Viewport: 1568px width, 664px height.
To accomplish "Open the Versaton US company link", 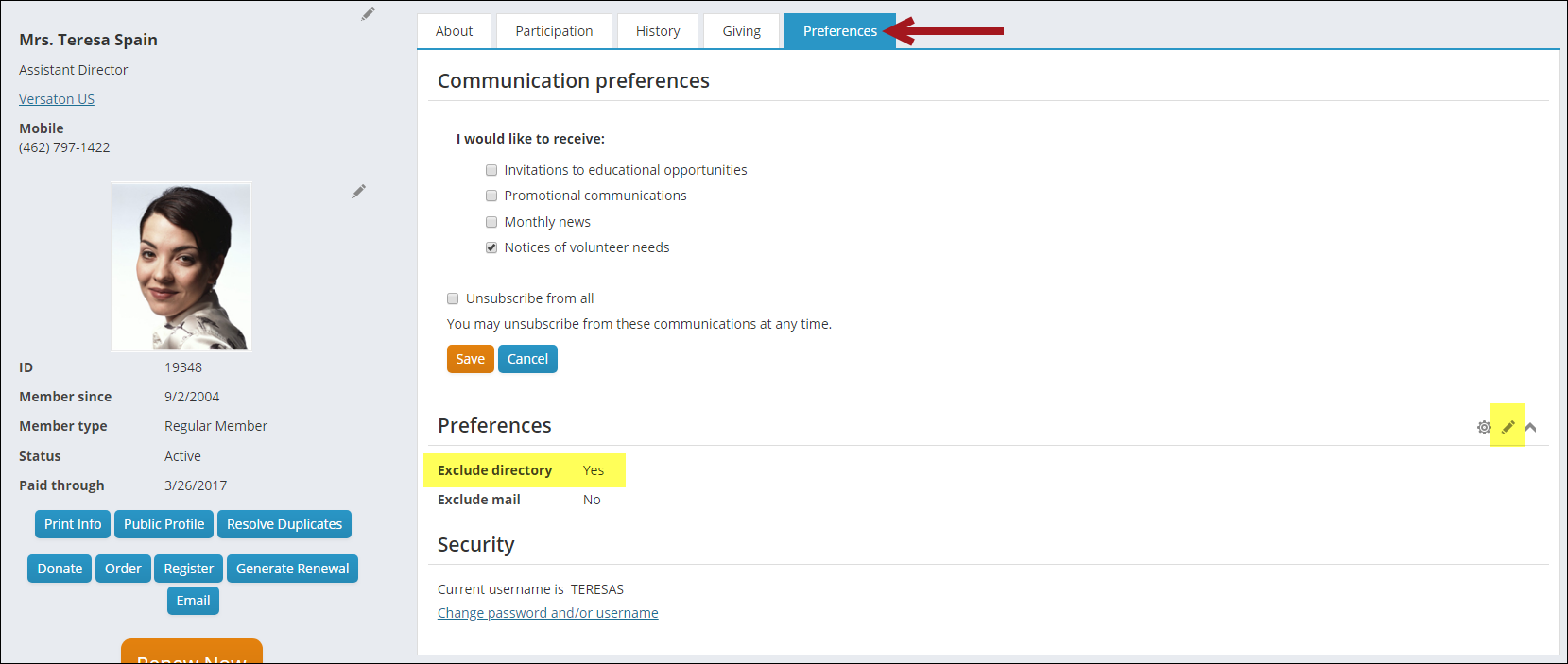I will [57, 99].
